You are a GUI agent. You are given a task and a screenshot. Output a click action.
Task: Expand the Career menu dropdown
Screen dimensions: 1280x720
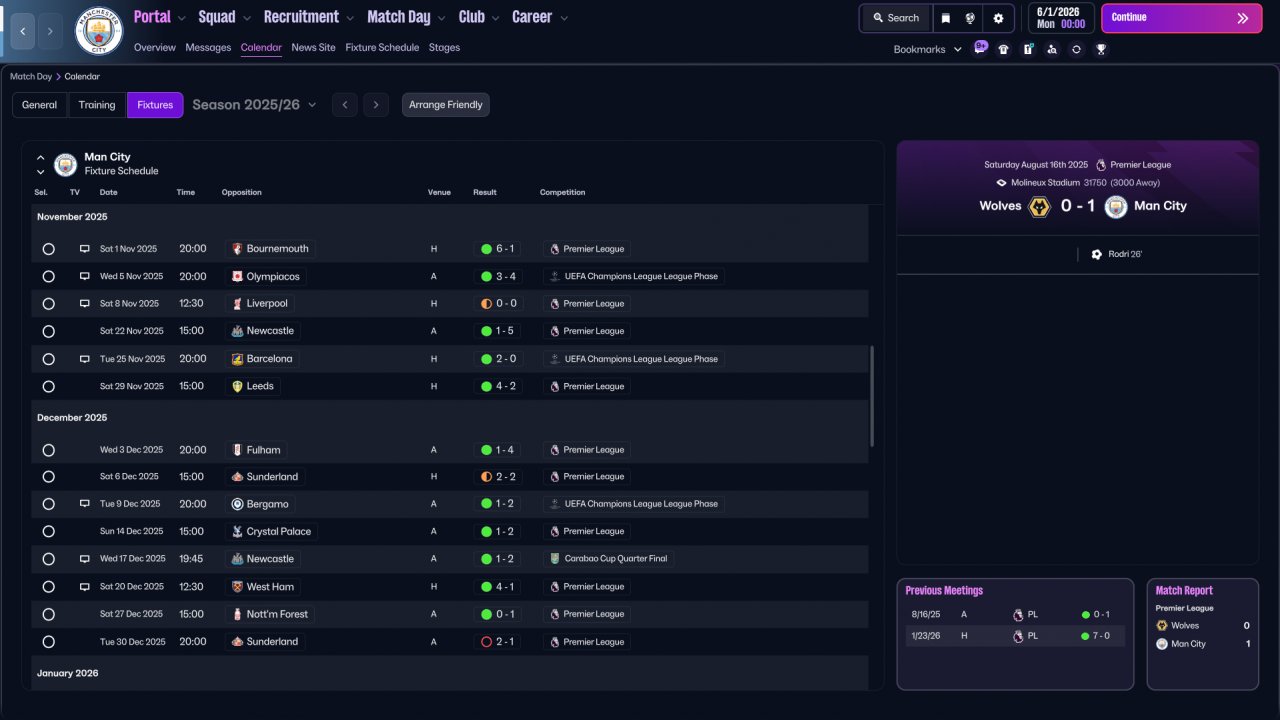pos(563,18)
